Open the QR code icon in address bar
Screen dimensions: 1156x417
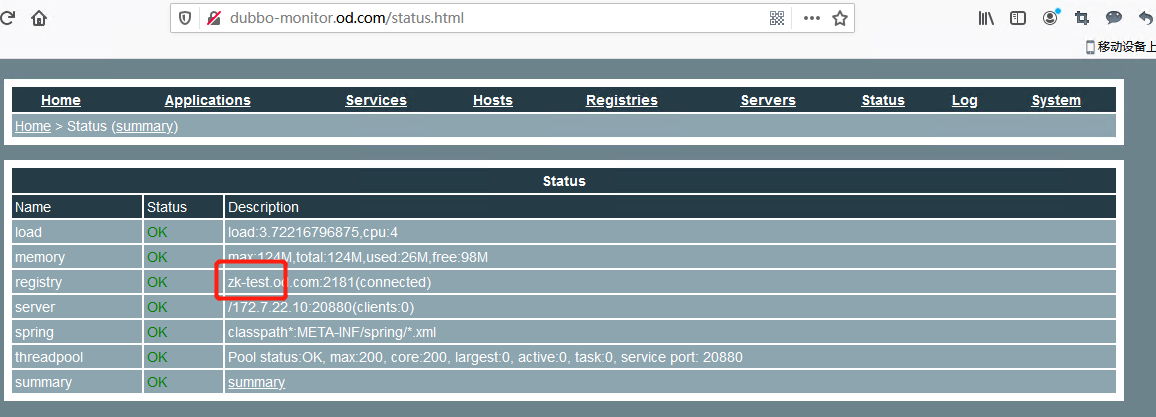coord(777,18)
